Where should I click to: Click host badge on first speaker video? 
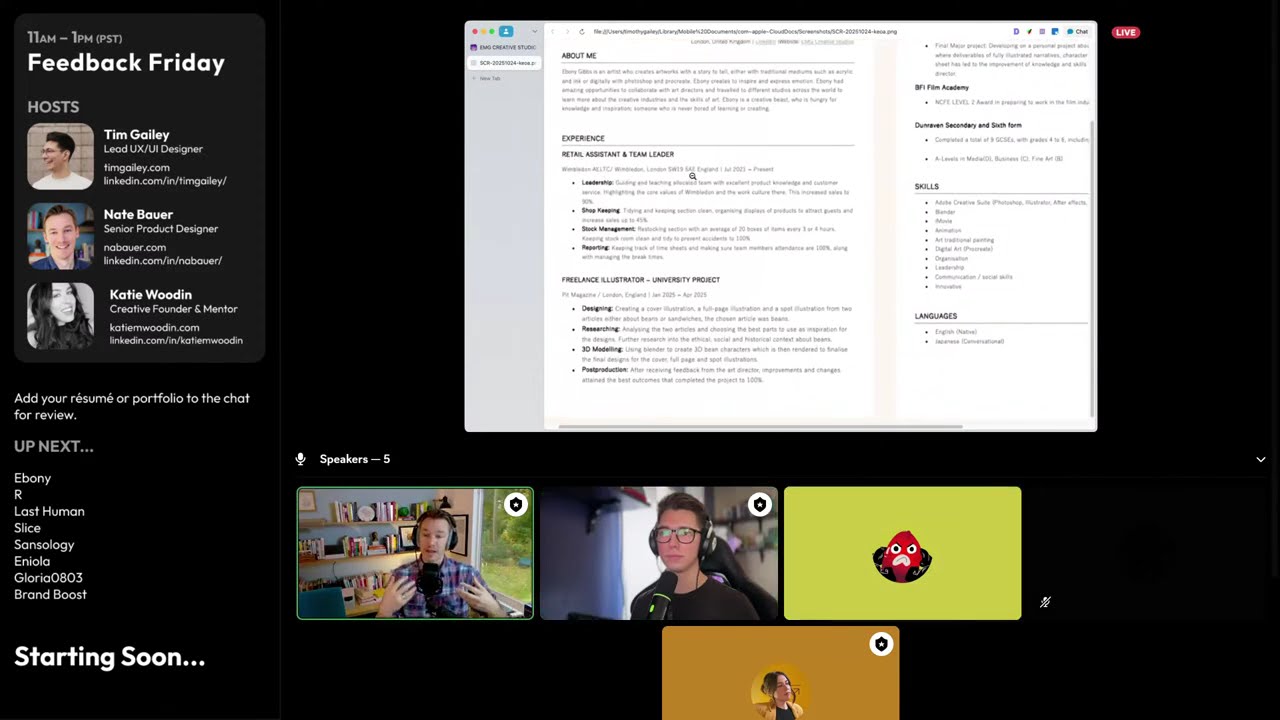coord(516,505)
